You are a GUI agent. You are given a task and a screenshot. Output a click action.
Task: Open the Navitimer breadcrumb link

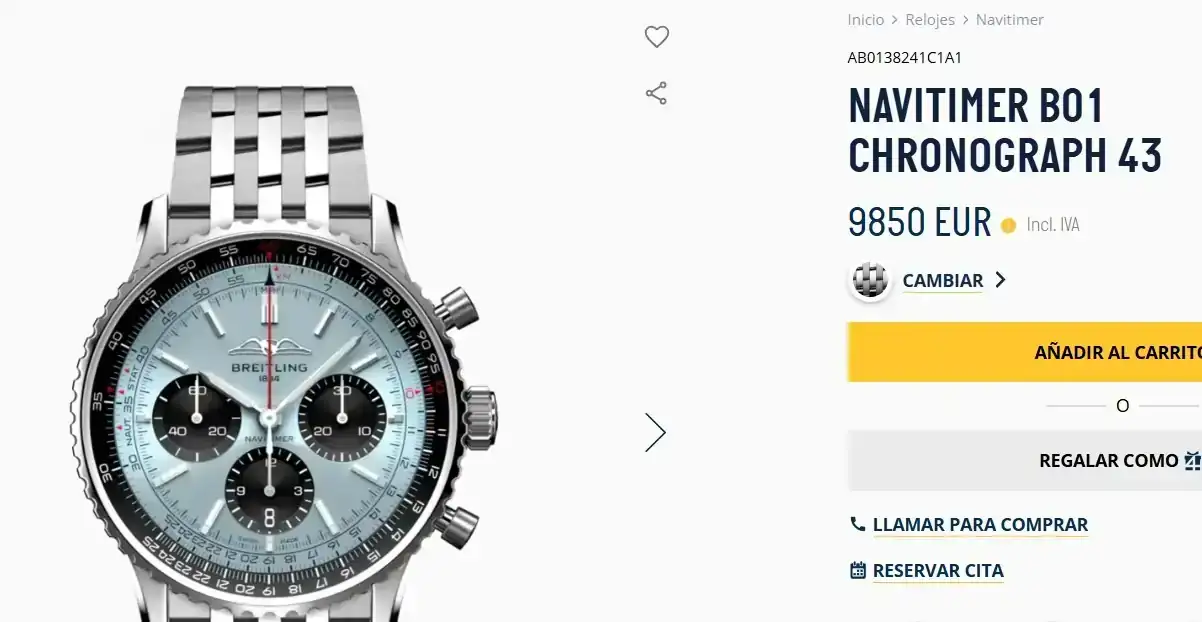(1010, 20)
